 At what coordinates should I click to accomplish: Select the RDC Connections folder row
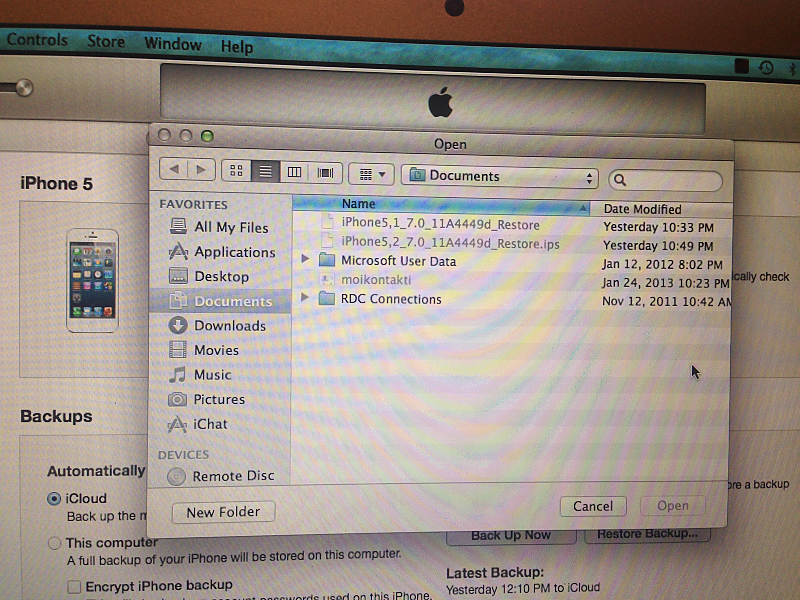(x=512, y=299)
